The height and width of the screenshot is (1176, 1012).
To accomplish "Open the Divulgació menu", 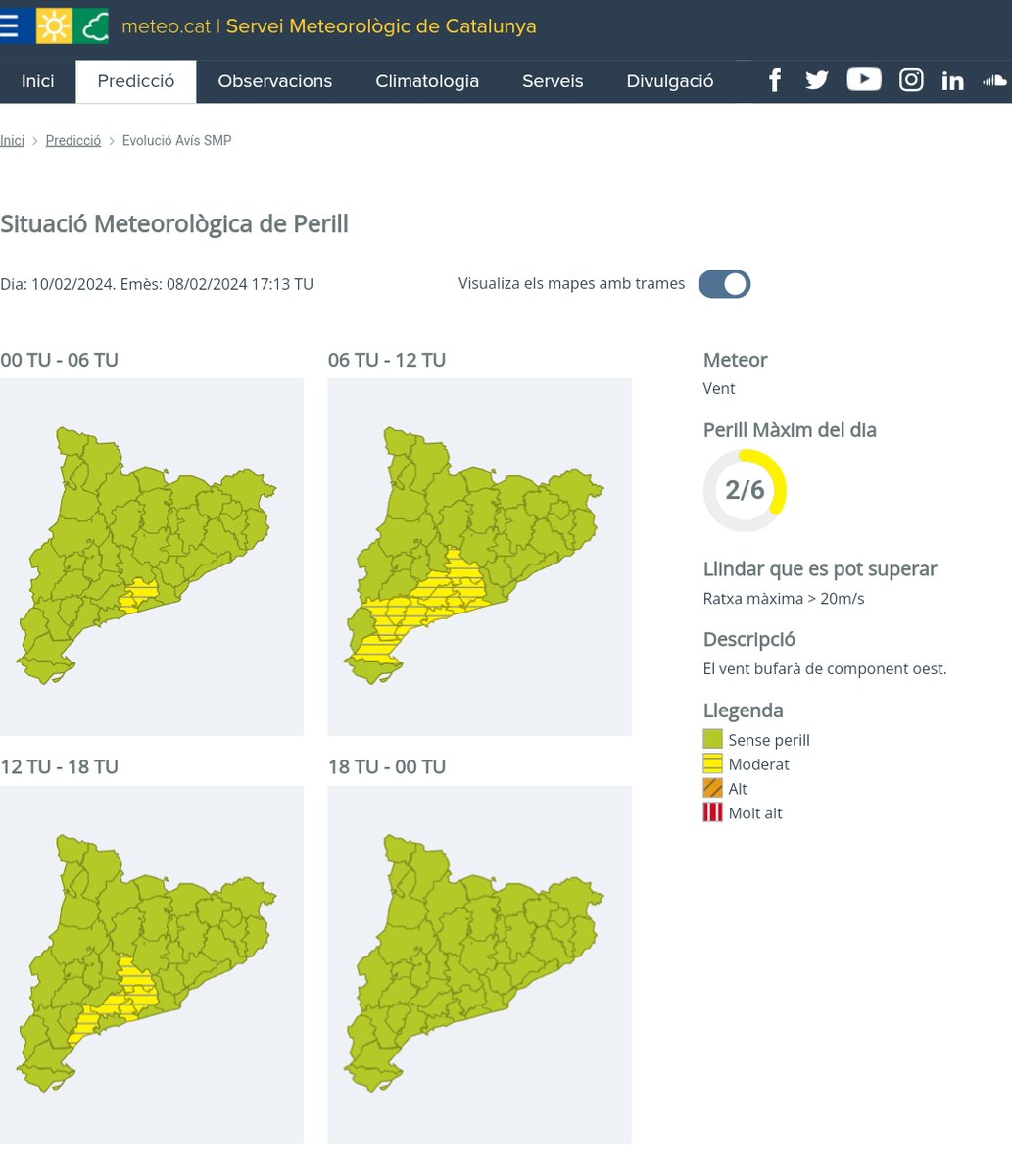I will [670, 81].
